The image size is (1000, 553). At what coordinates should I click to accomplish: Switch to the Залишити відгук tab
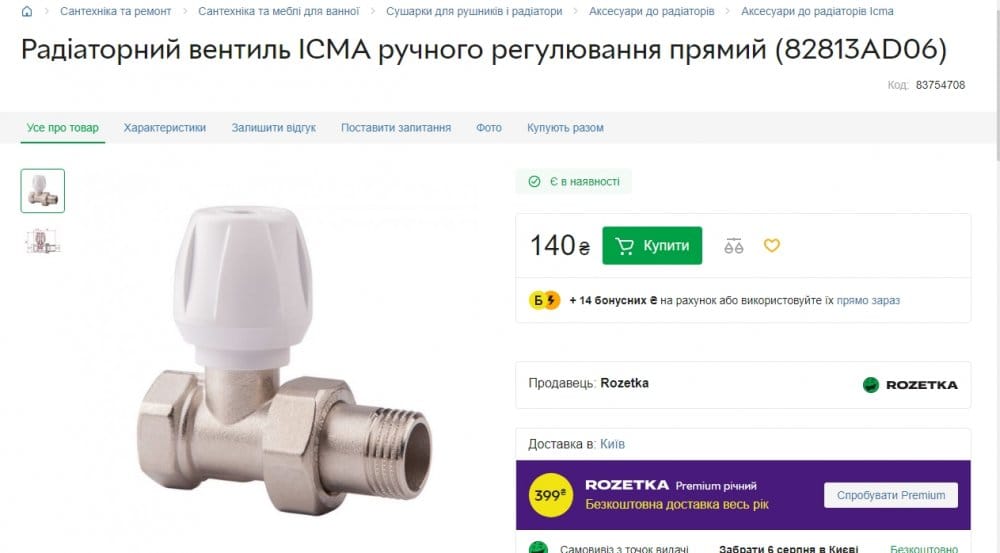tap(274, 128)
